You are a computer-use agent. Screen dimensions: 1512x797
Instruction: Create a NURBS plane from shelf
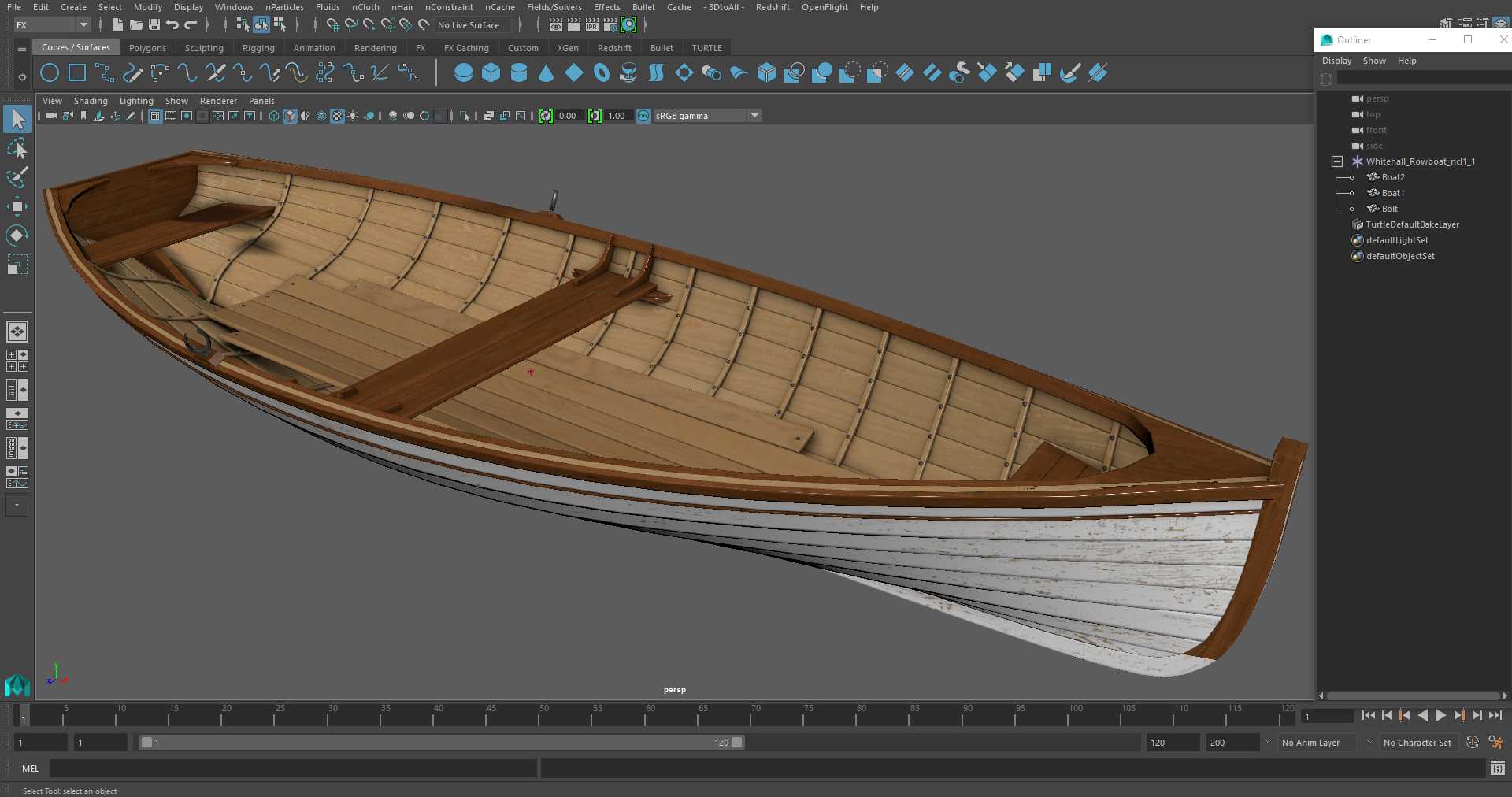574,73
